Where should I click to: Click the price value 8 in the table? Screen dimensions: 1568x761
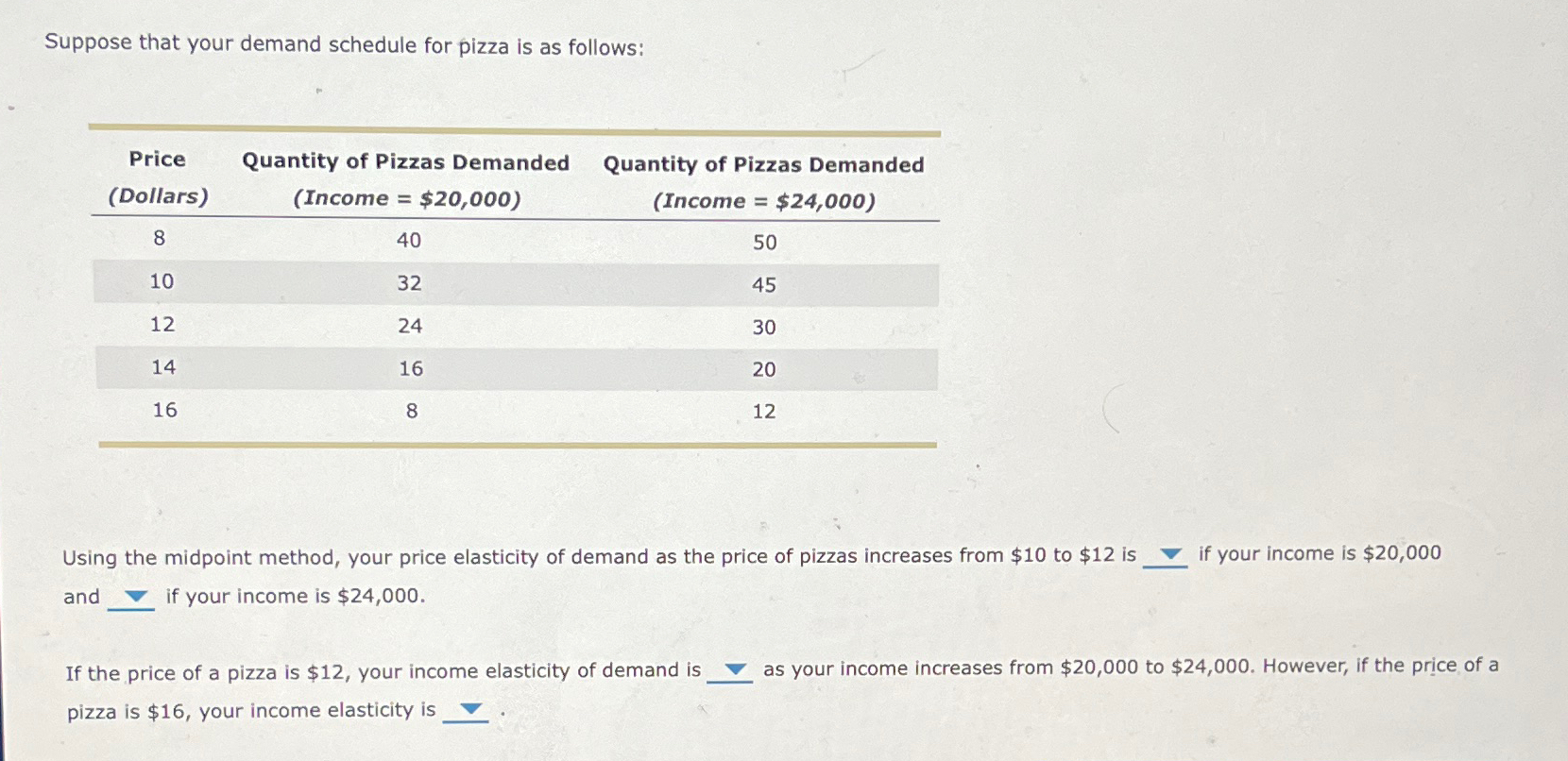159,238
